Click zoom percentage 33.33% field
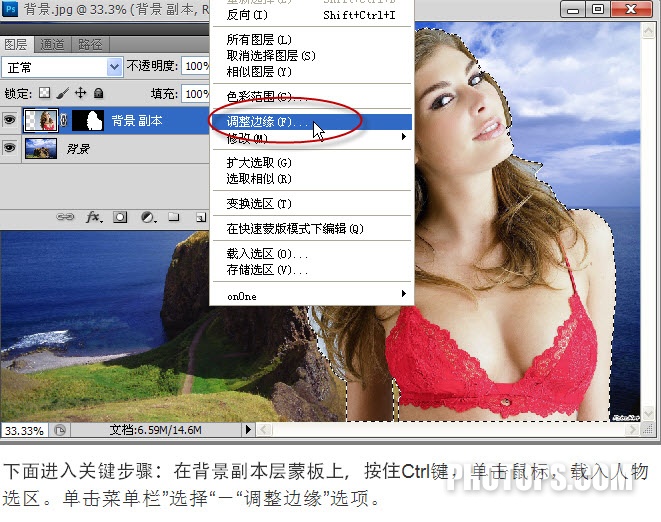Screen dimensions: 661x522 [x=24, y=431]
